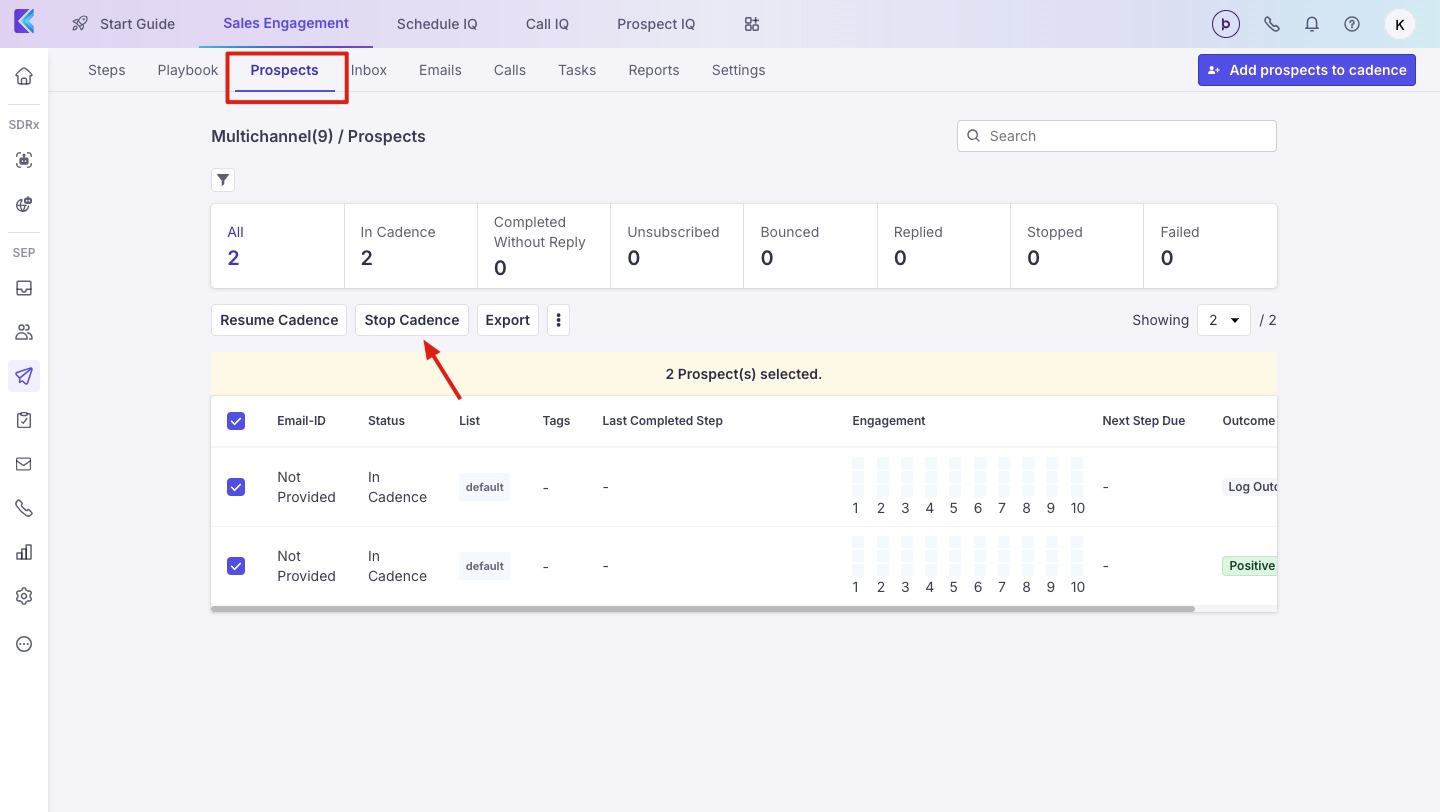Filter by Completed Without Reply card
Screen dimensions: 1440x812
(x=544, y=246)
